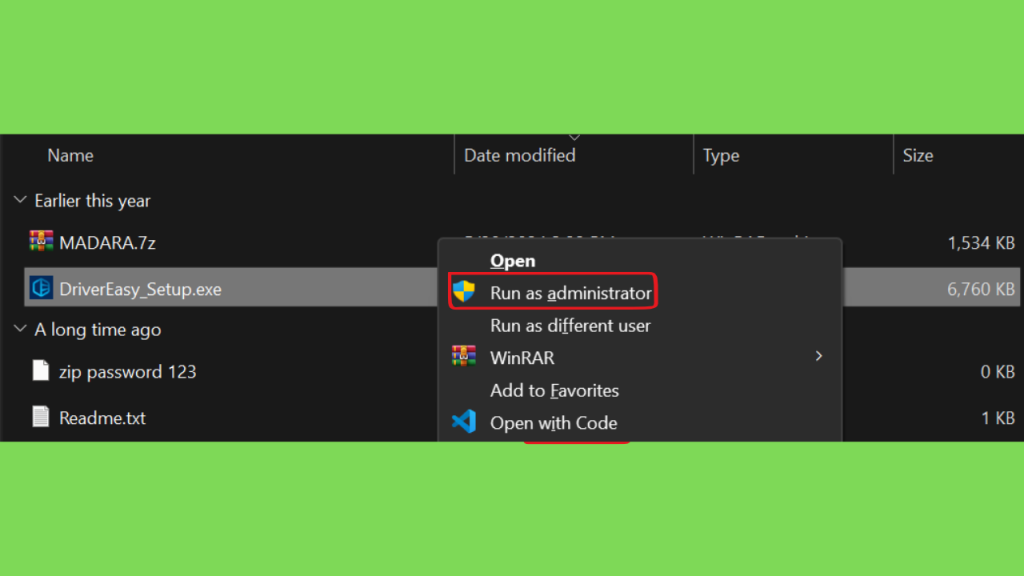1024x576 pixels.
Task: Click the DriverEasy_Setup.exe file icon
Action: coord(41,288)
